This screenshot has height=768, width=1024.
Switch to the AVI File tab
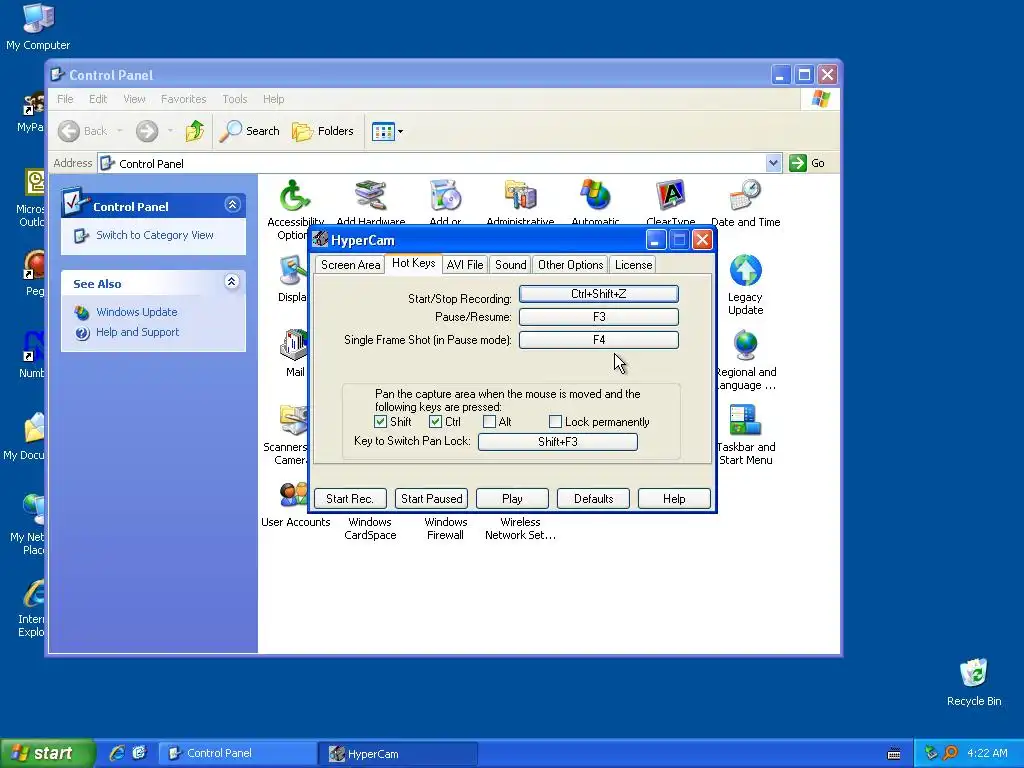(x=464, y=264)
